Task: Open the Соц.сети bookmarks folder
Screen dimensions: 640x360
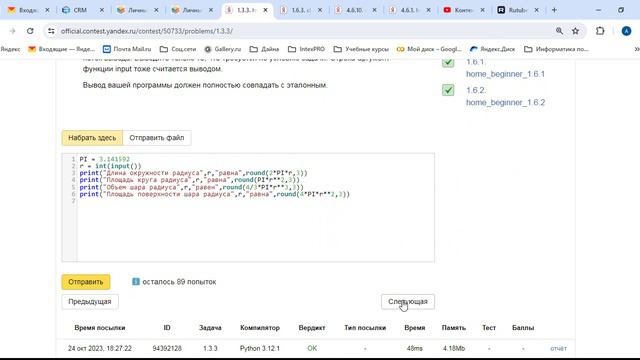Action: (x=178, y=49)
